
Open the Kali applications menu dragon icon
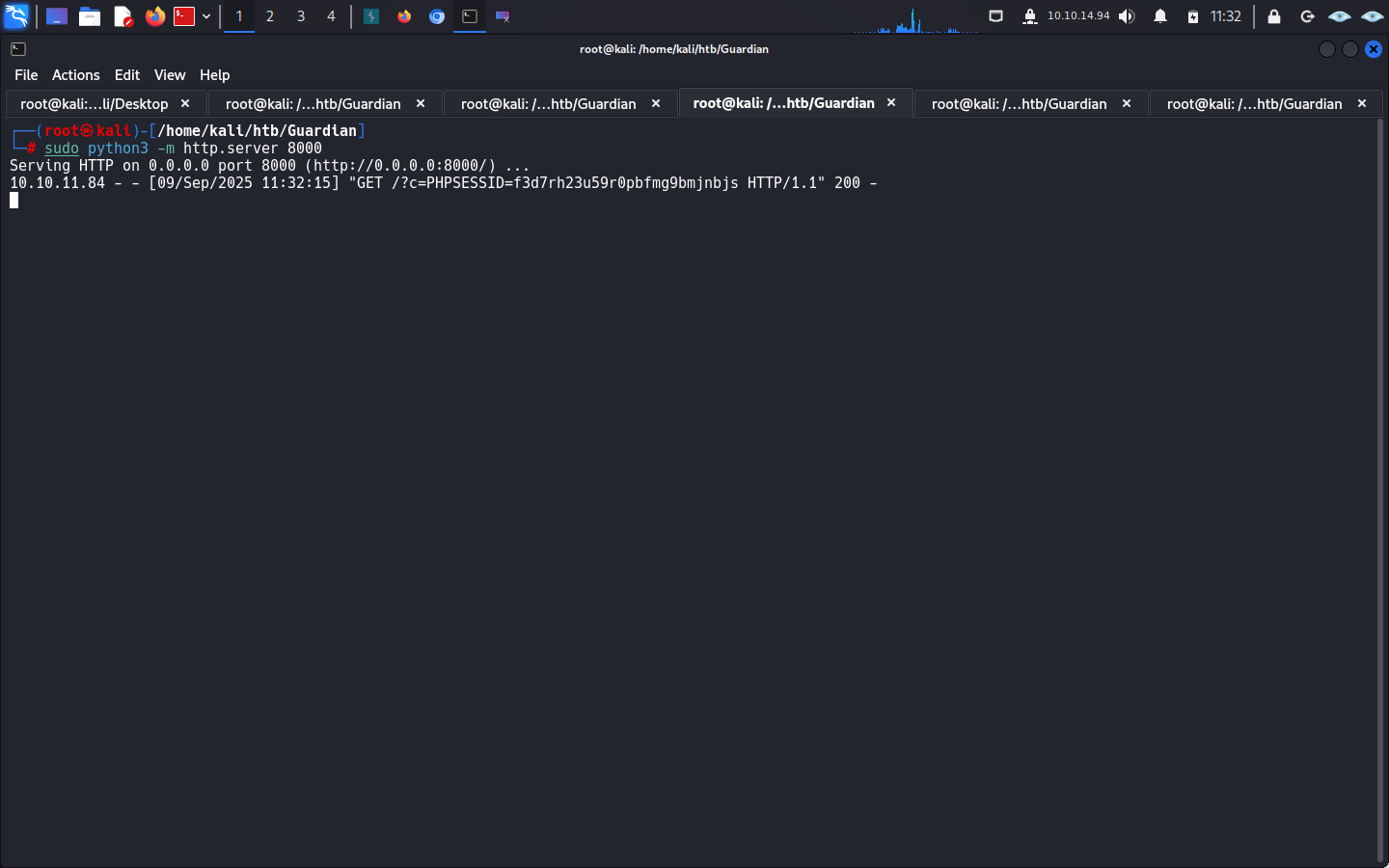16,16
